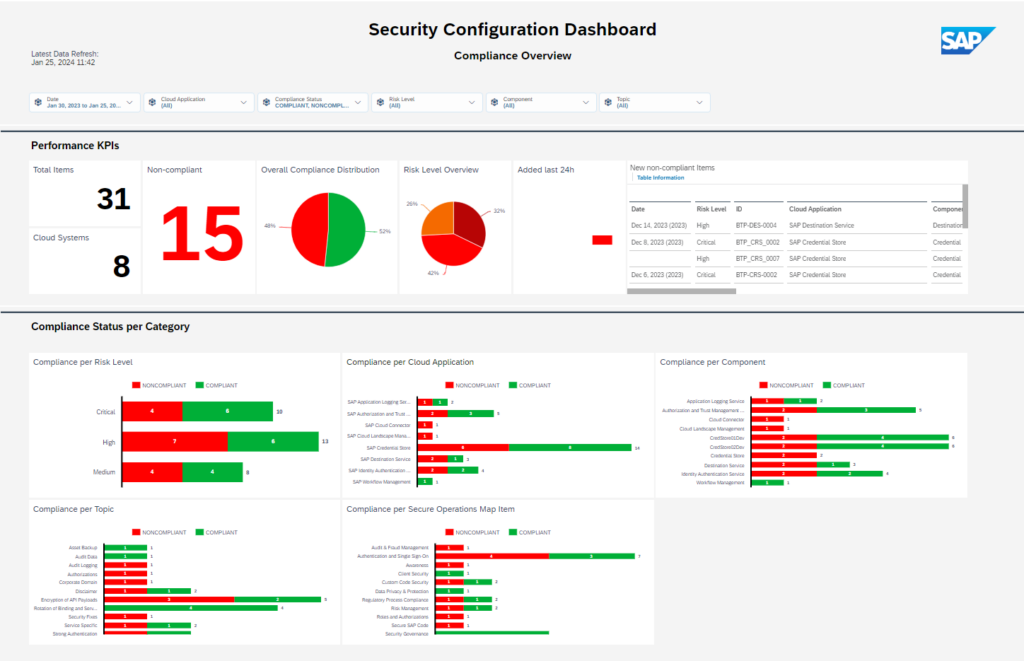The image size is (1024, 661).
Task: Click the Compliance per Cloud Application chart title
Action: [410, 362]
